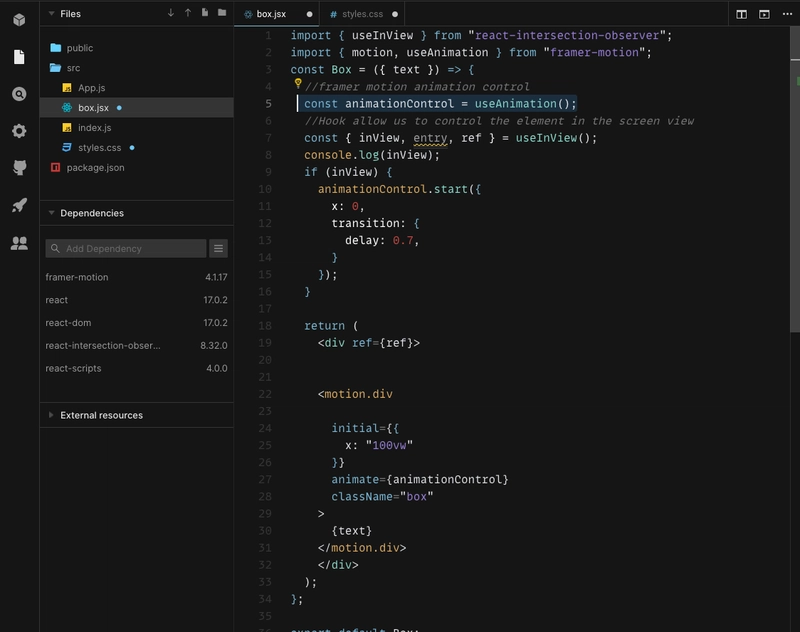Click line number 5 in the gutter
The width and height of the screenshot is (800, 632).
click(268, 104)
